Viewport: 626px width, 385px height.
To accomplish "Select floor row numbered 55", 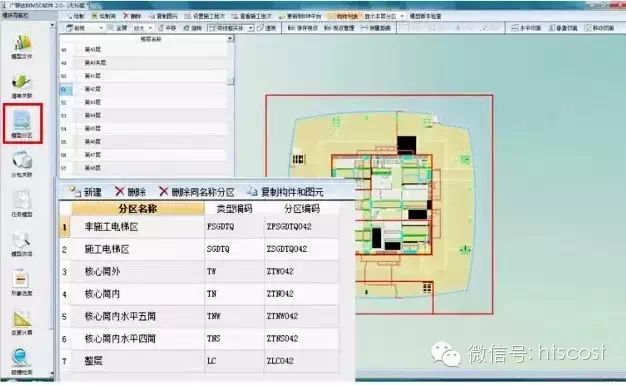I will click(x=143, y=142).
